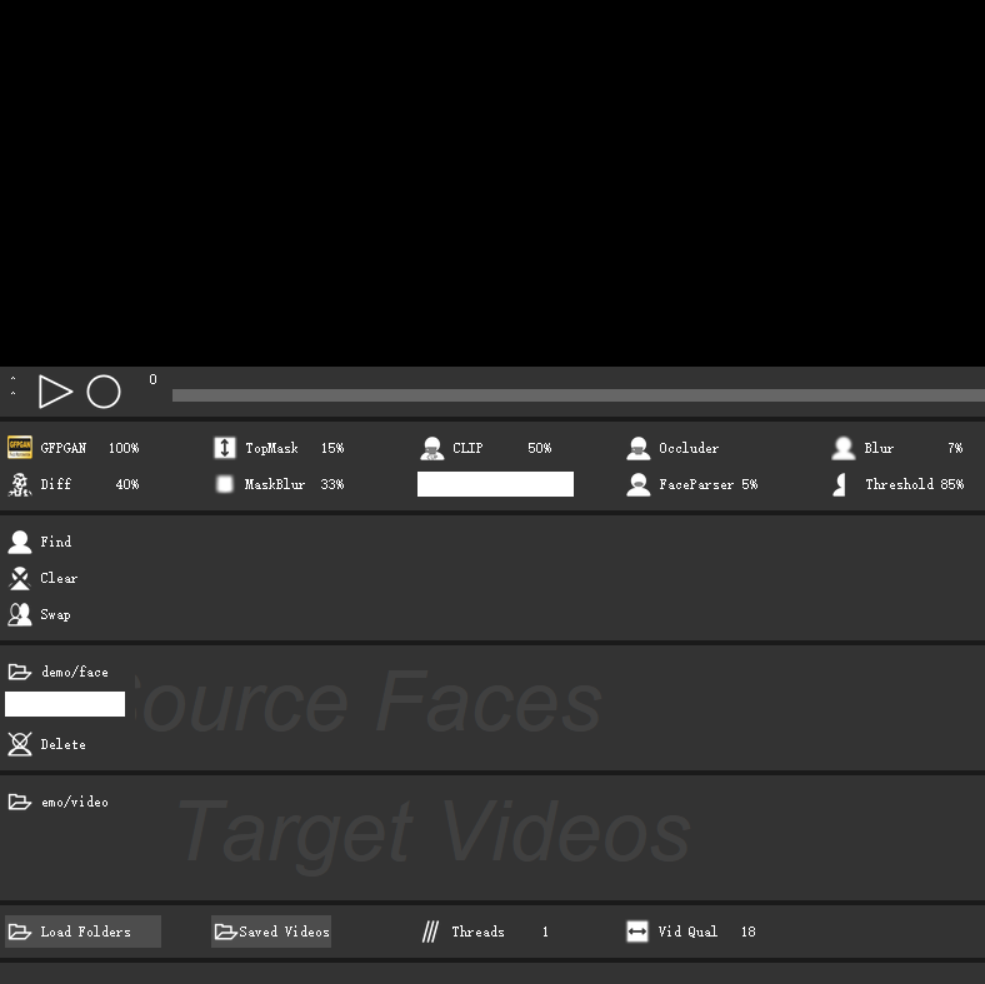The width and height of the screenshot is (985, 984).
Task: Click the Saved Videos button
Action: click(x=271, y=931)
